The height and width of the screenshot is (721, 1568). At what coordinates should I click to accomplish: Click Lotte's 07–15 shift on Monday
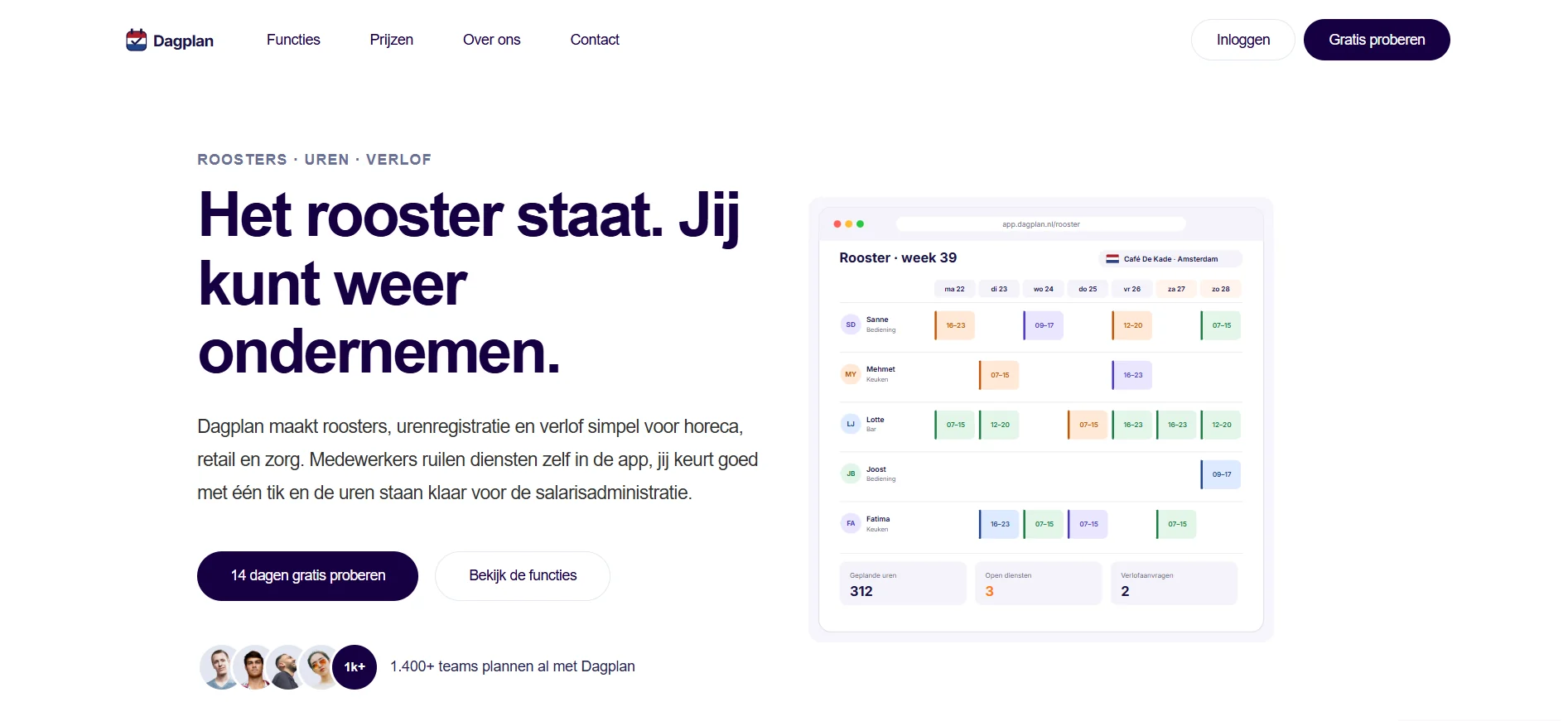(x=955, y=425)
